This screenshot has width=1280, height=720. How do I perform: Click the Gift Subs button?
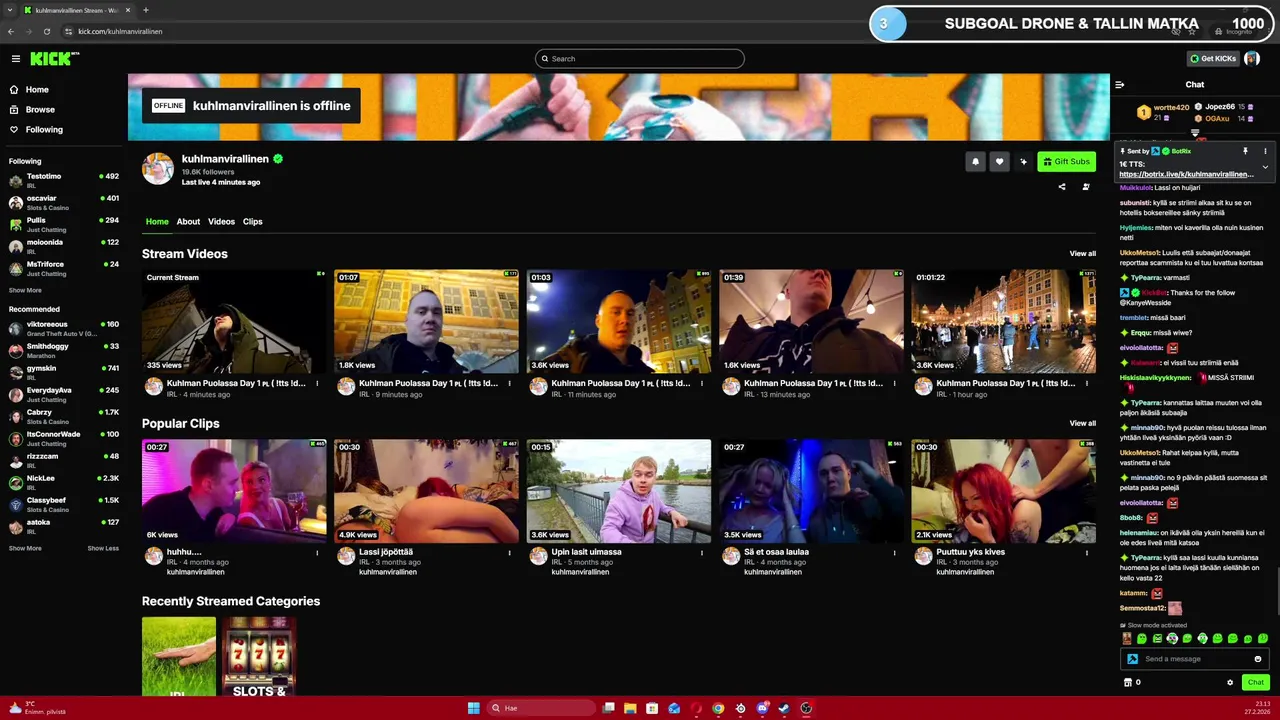tap(1066, 161)
